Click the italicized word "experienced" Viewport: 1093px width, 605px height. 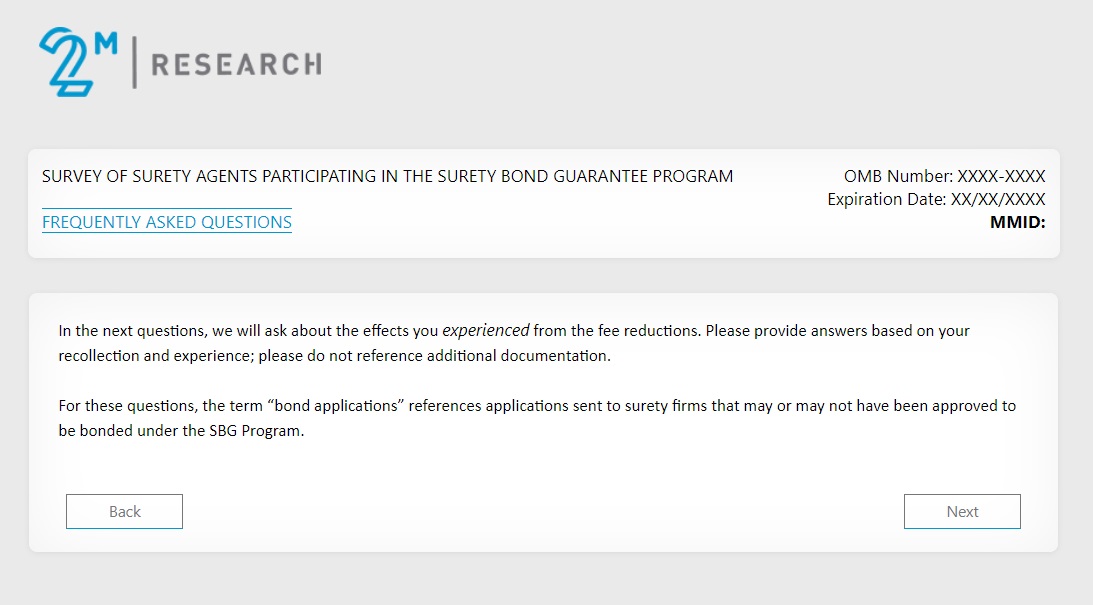pyautogui.click(x=486, y=331)
